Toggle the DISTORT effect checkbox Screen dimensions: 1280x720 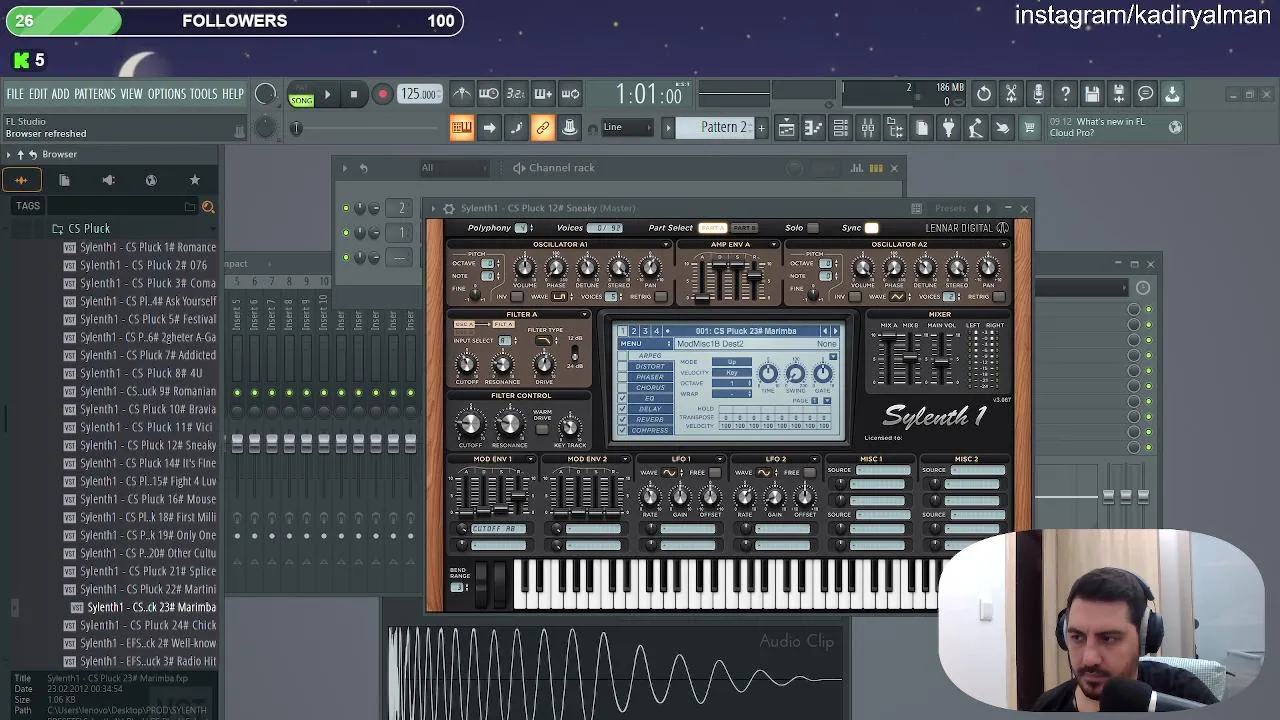click(622, 366)
